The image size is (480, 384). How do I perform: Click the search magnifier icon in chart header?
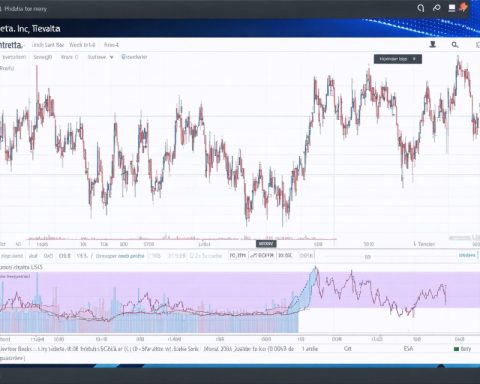455,45
